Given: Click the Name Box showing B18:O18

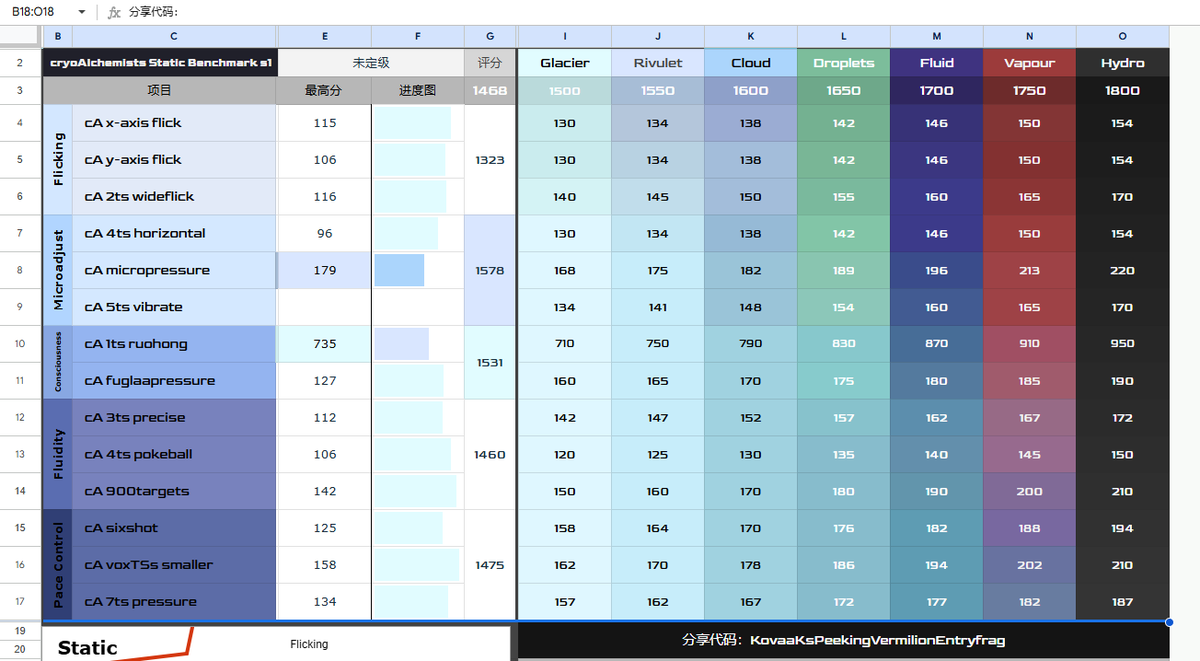Looking at the screenshot, I should tap(45, 12).
